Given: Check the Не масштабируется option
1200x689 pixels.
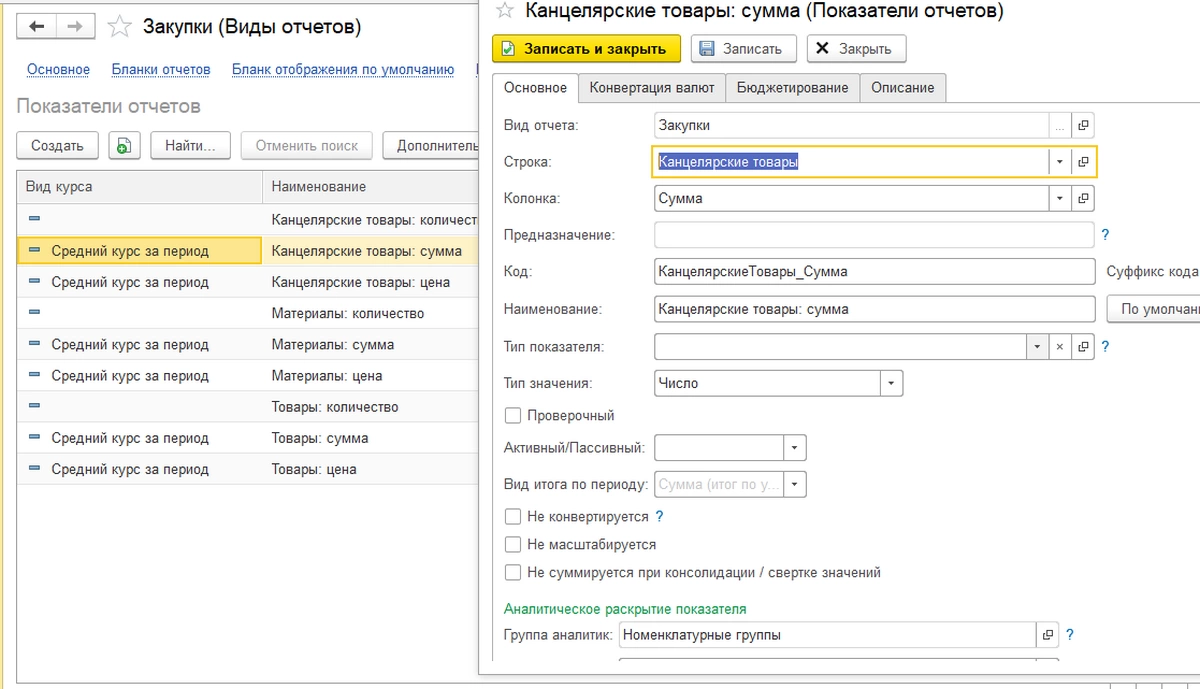Looking at the screenshot, I should (513, 545).
